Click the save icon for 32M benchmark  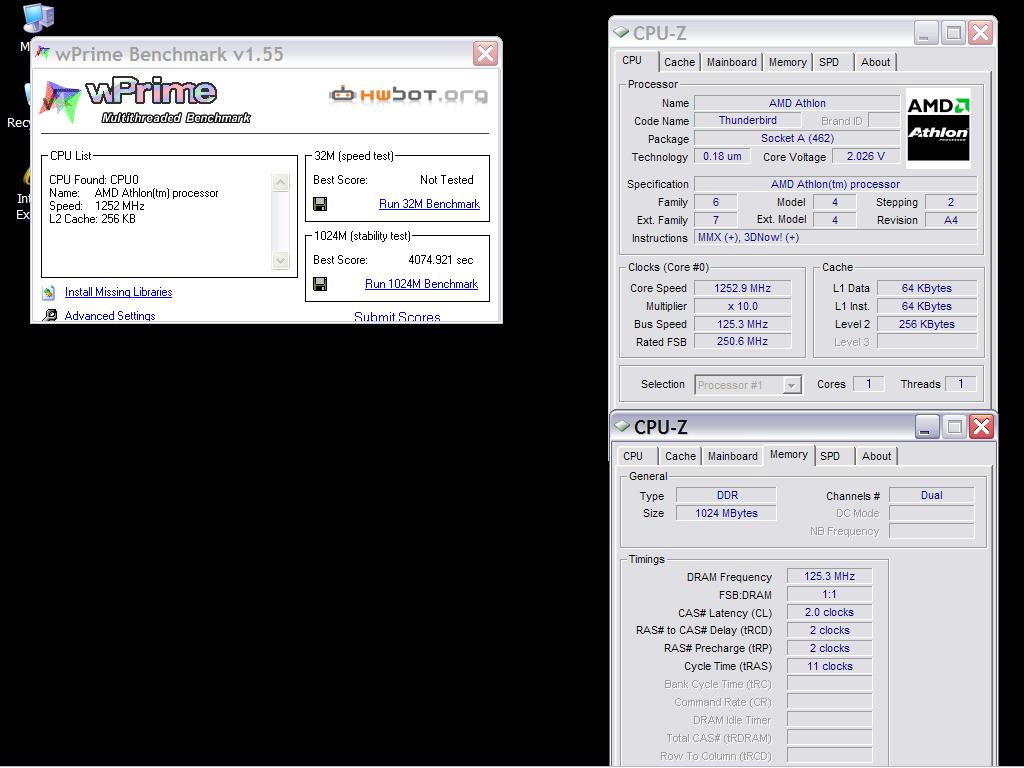320,204
